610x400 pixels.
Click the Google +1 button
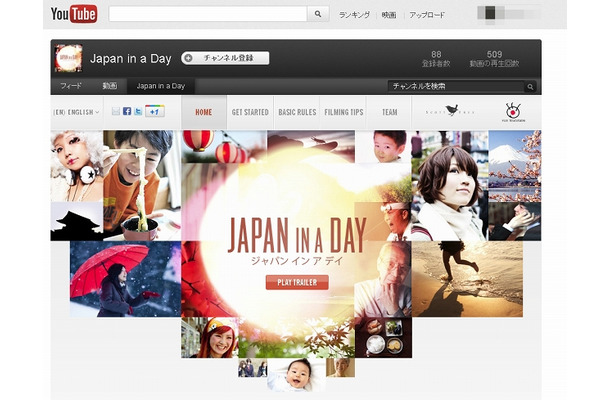tap(155, 111)
